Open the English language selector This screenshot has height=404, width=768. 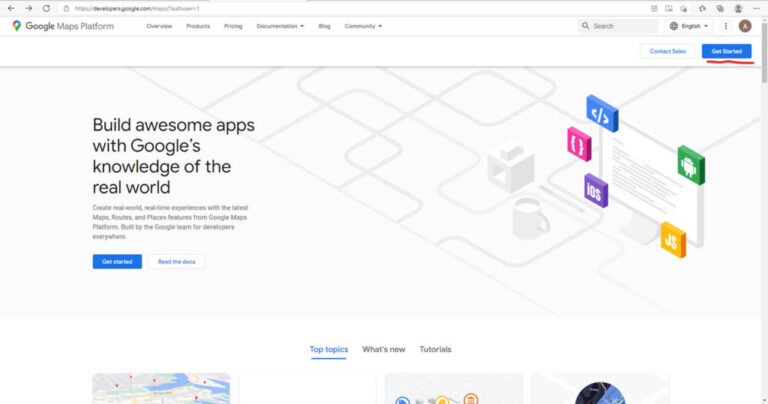click(689, 26)
